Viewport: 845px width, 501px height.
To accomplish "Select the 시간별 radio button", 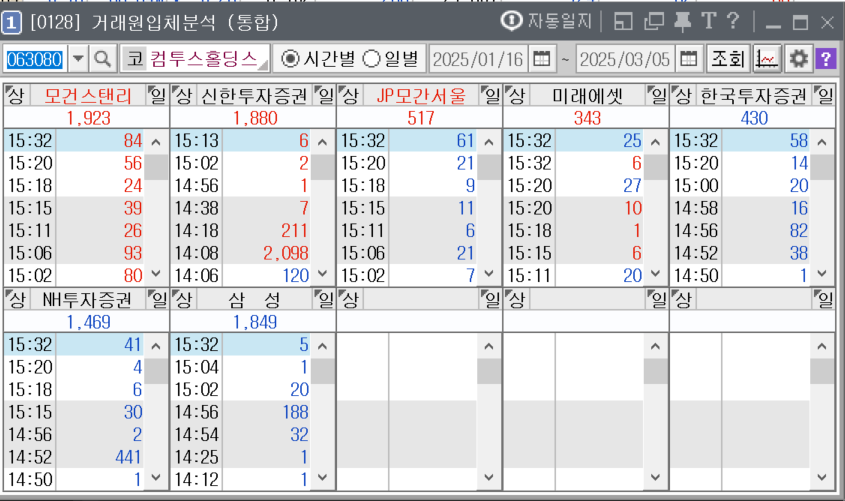I will pyautogui.click(x=291, y=59).
